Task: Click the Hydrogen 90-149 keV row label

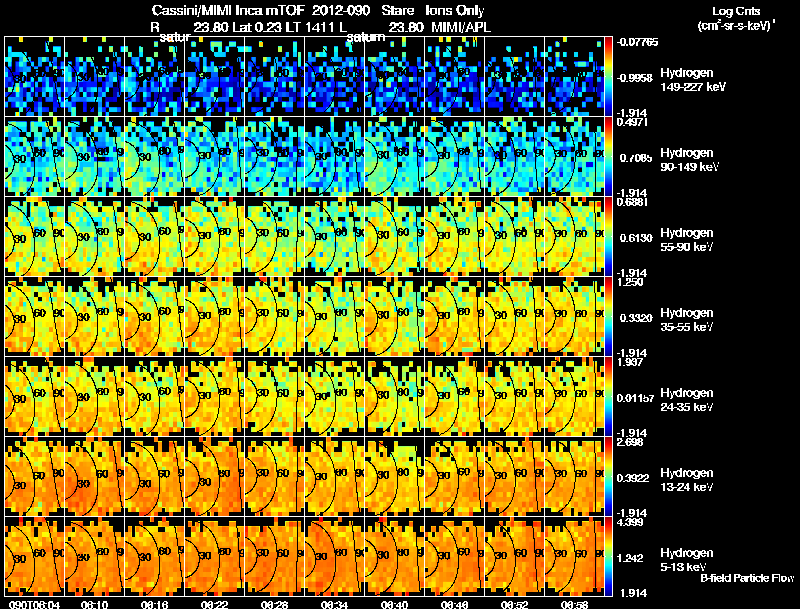Action: [x=689, y=160]
